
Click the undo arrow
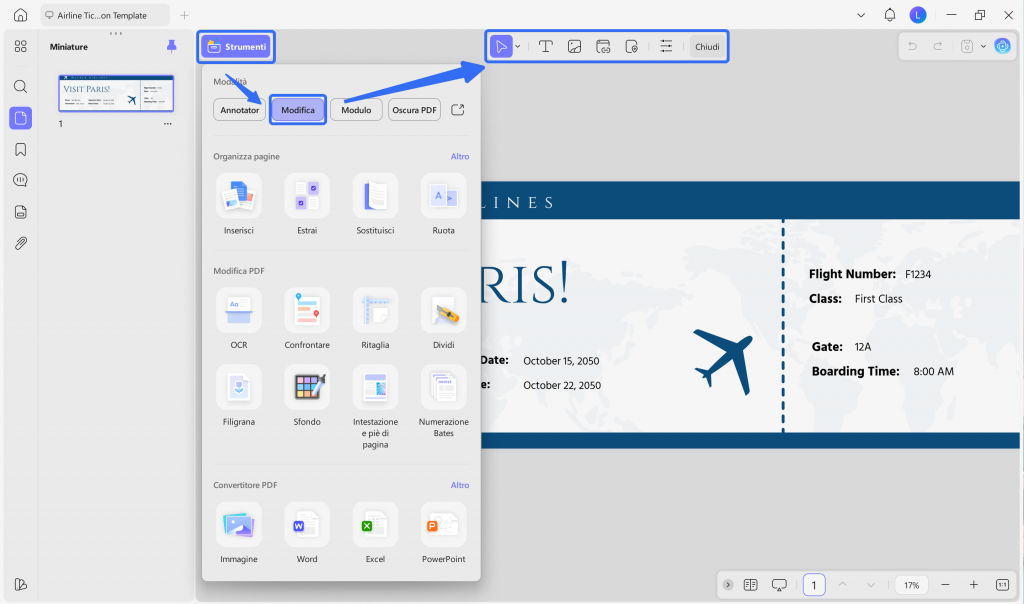coord(912,46)
